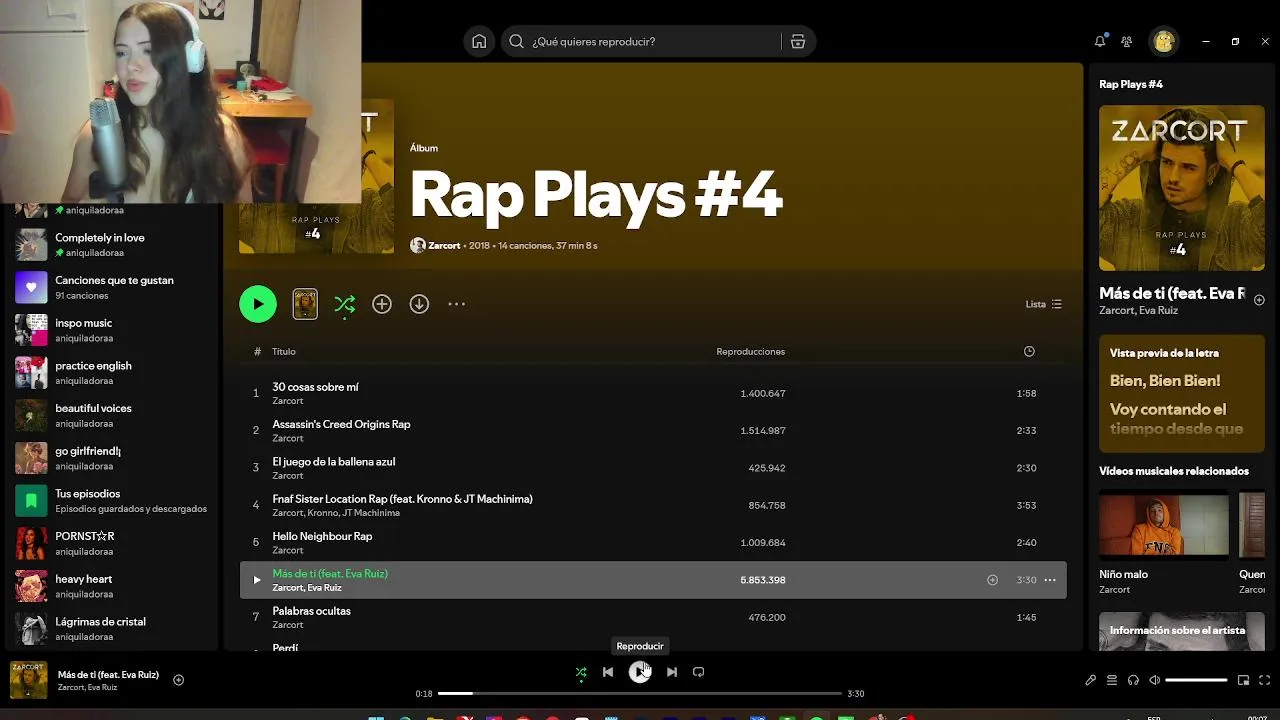The image size is (1280, 720).
Task: Click the 'Rap Plays #4' right panel header
Action: coord(1131,84)
